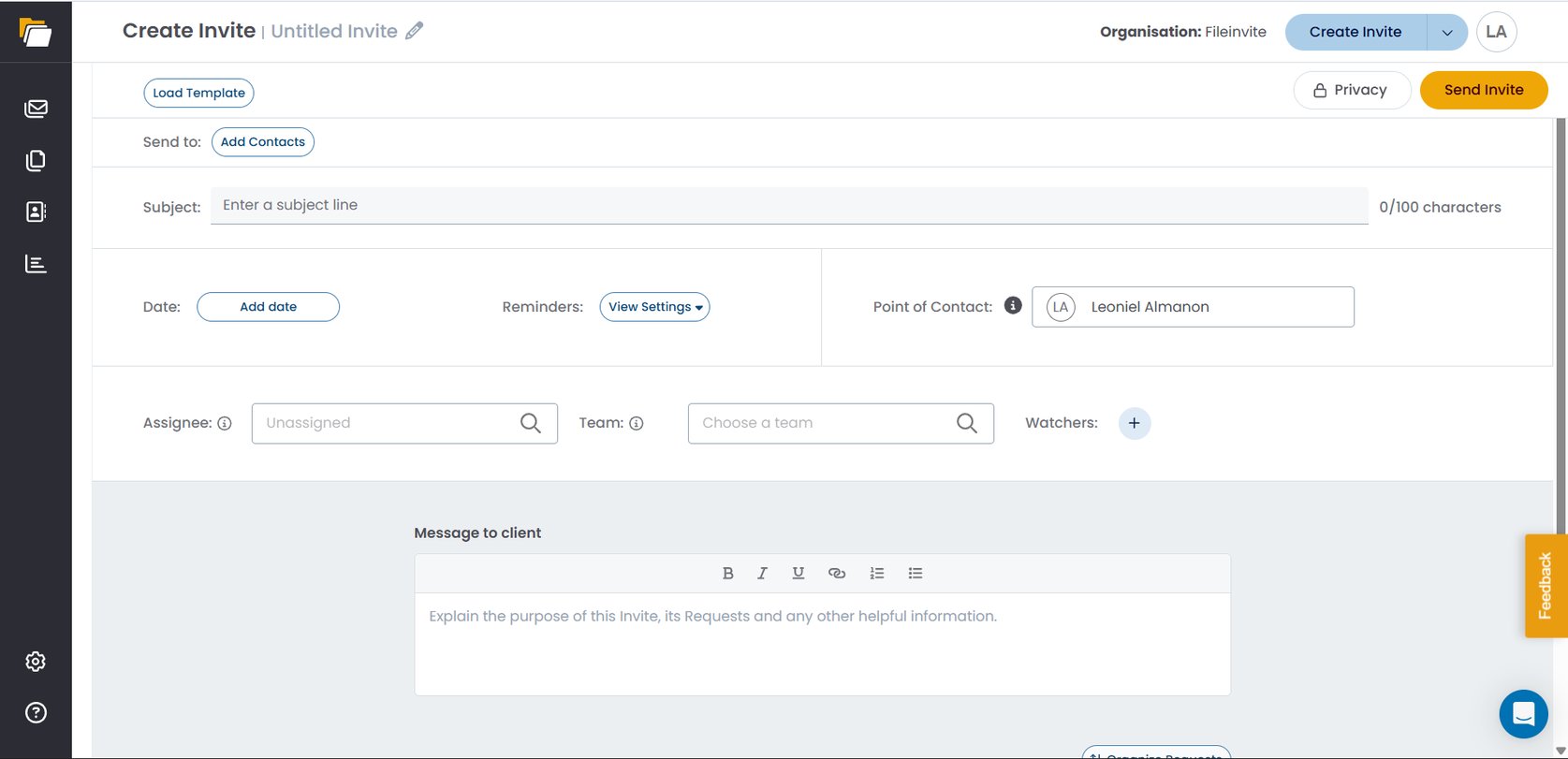Click the Subject line input field

789,205
